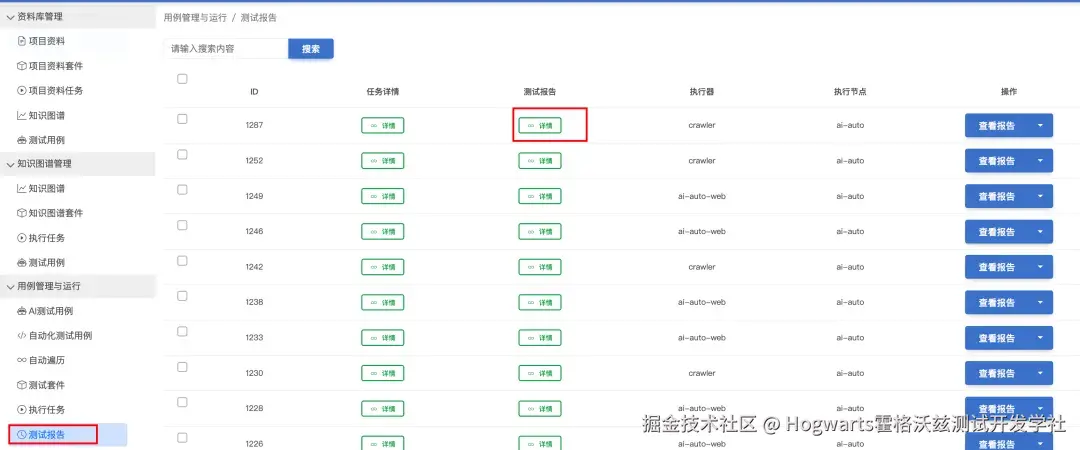Click 测试报告 in the breadcrumb

[258, 17]
